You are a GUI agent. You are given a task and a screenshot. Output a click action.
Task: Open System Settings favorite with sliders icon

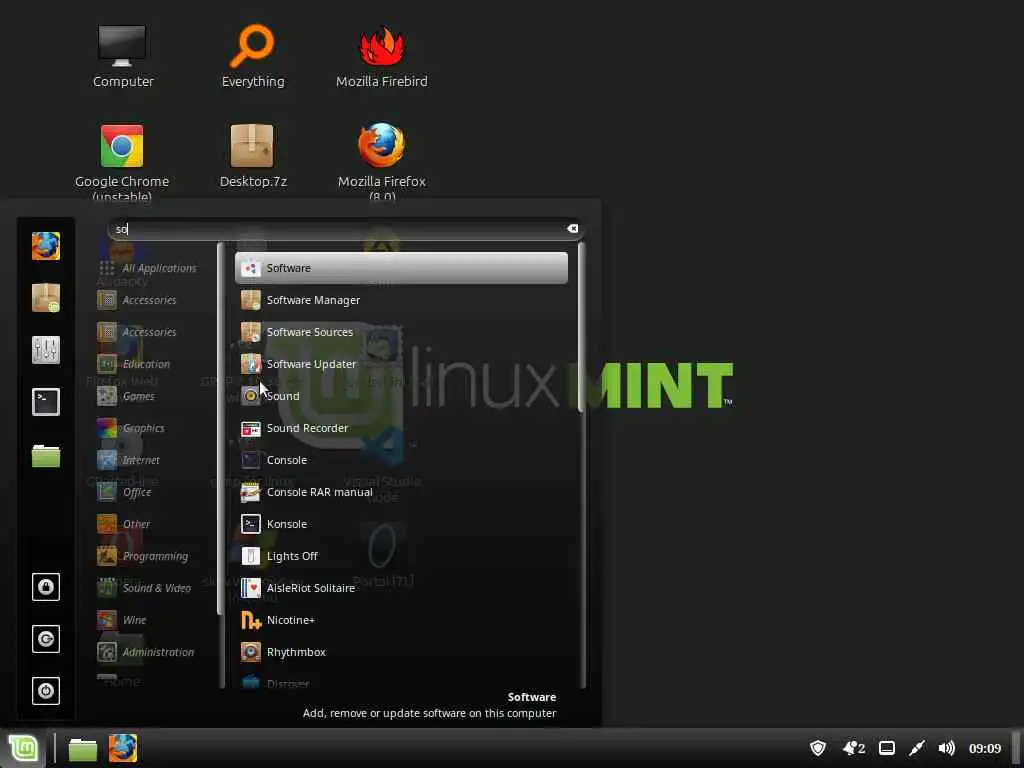46,350
